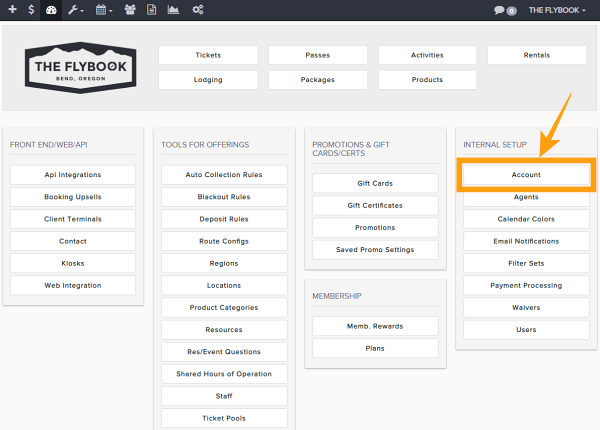Open the Staff button
The height and width of the screenshot is (430, 600).
[x=224, y=396]
